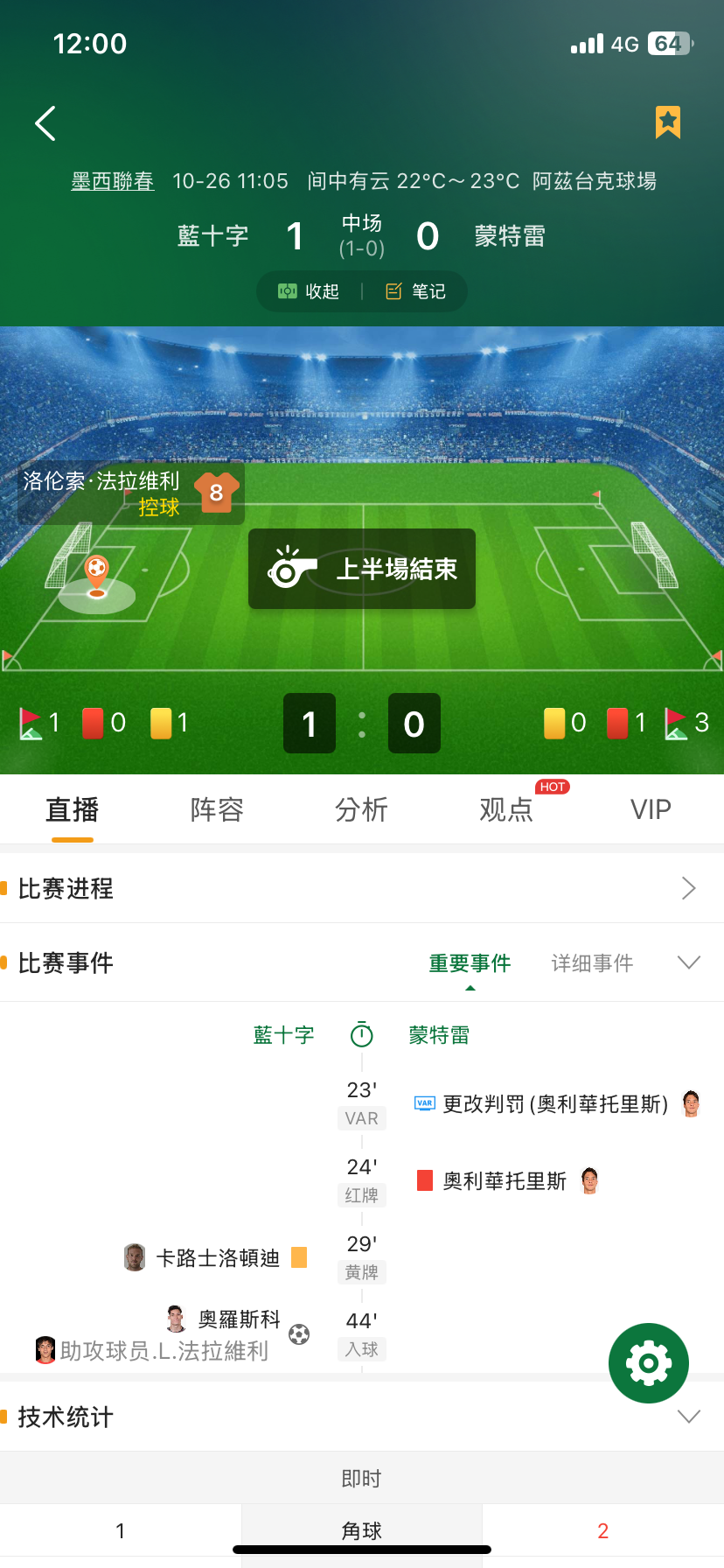Screen dimensions: 724x1568
Task: Tap the orange number 8 jersey icon
Action: 216,493
